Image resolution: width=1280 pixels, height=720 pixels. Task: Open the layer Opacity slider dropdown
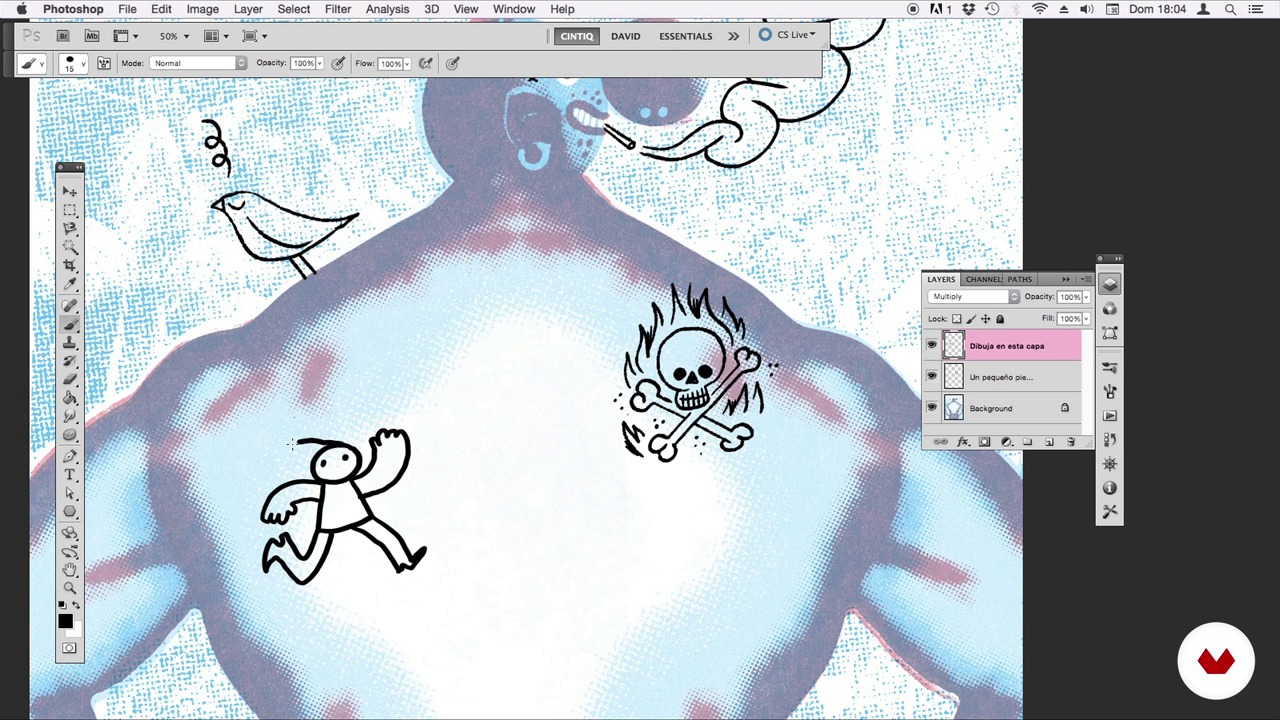click(x=1086, y=297)
